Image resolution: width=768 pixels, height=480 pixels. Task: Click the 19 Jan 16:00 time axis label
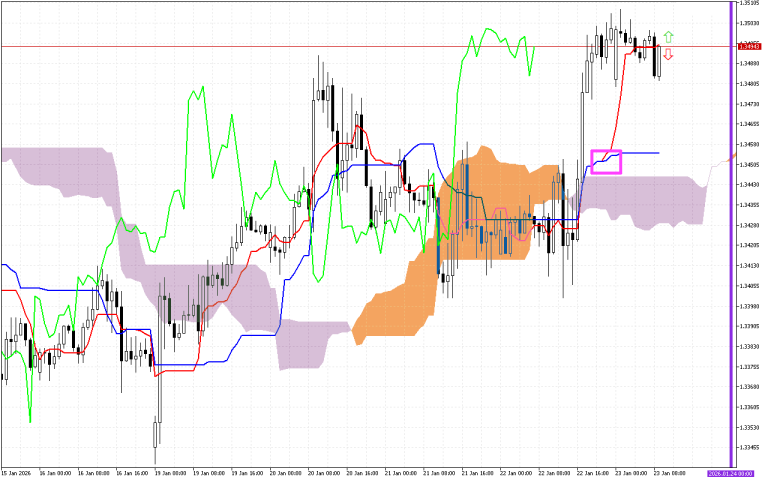point(247,474)
